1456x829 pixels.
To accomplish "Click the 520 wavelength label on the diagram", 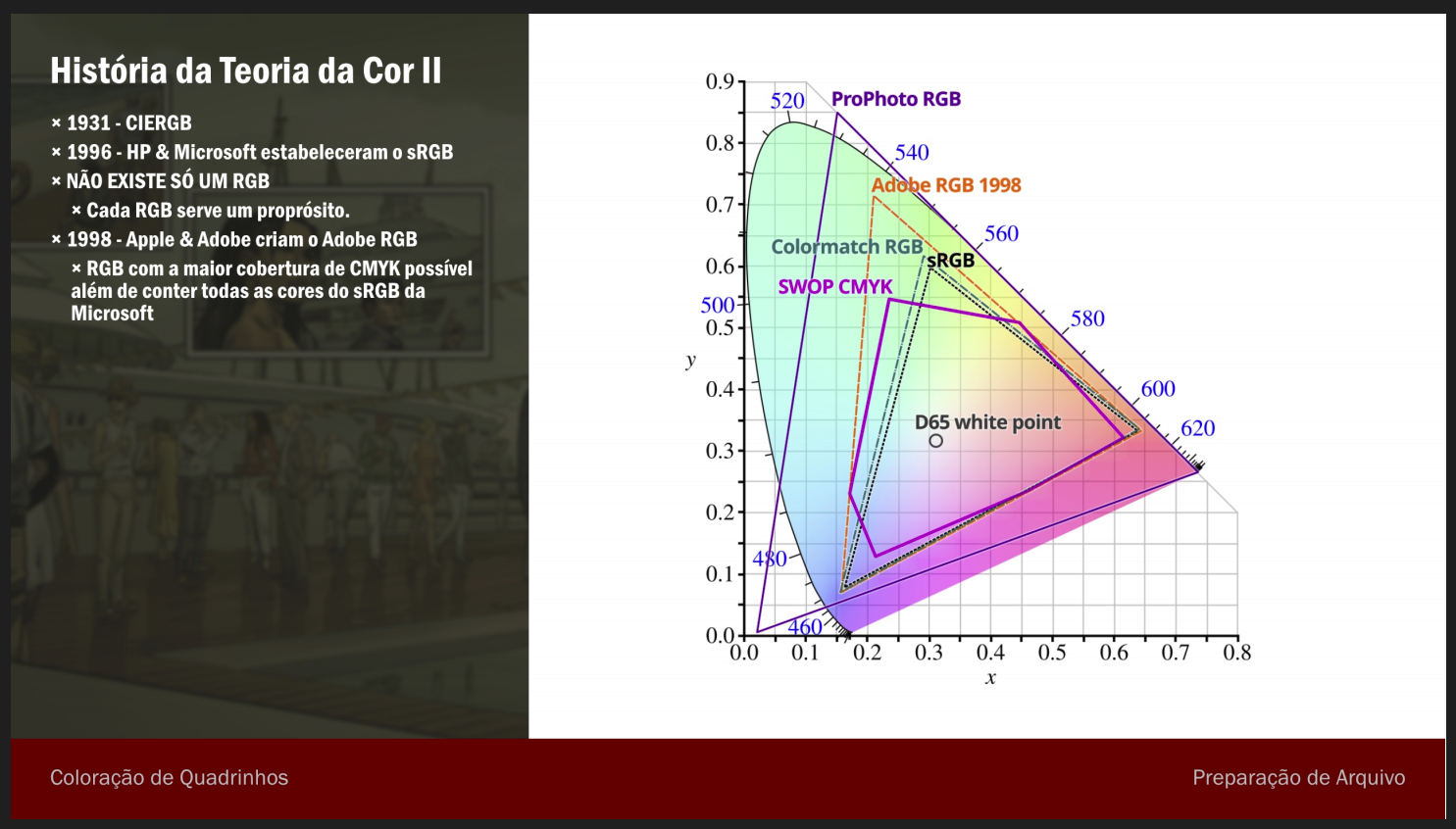I will pyautogui.click(x=787, y=101).
